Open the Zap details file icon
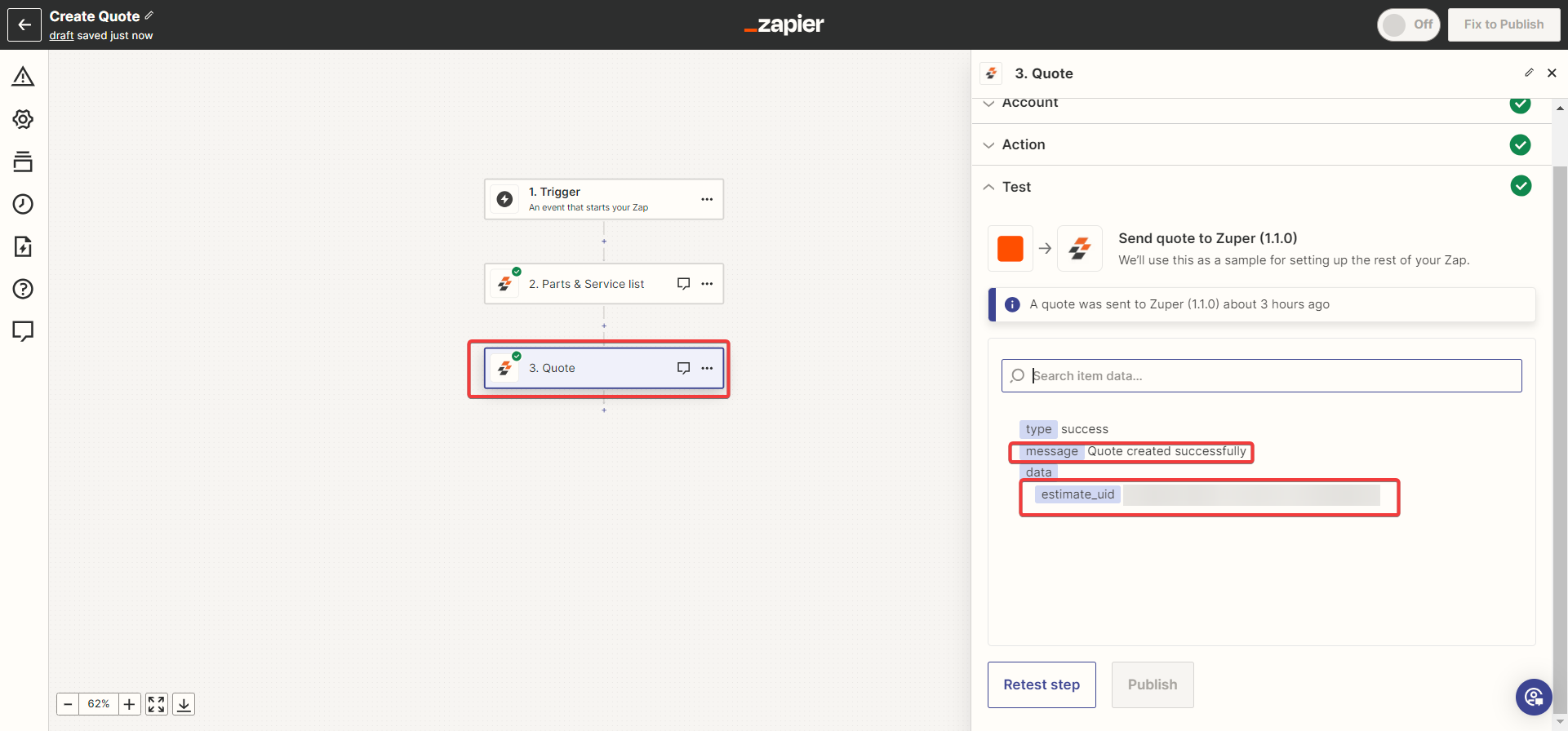This screenshot has height=731, width=1568. (23, 246)
